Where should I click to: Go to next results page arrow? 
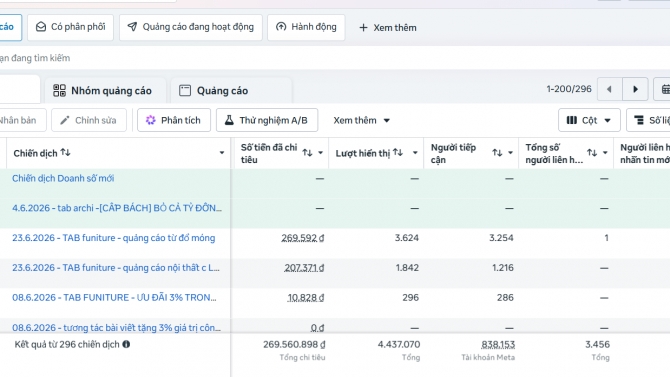point(635,89)
